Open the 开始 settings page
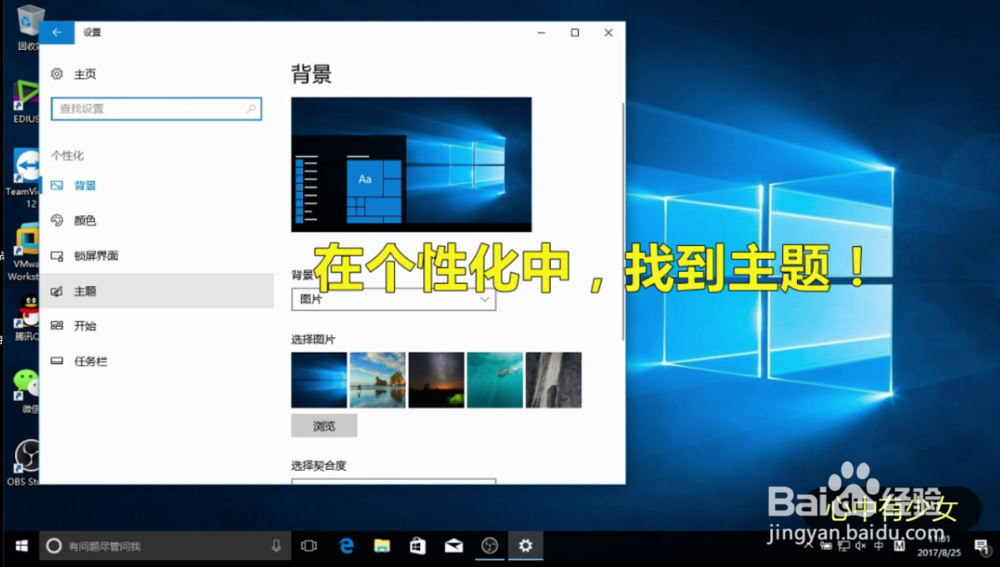 156,326
